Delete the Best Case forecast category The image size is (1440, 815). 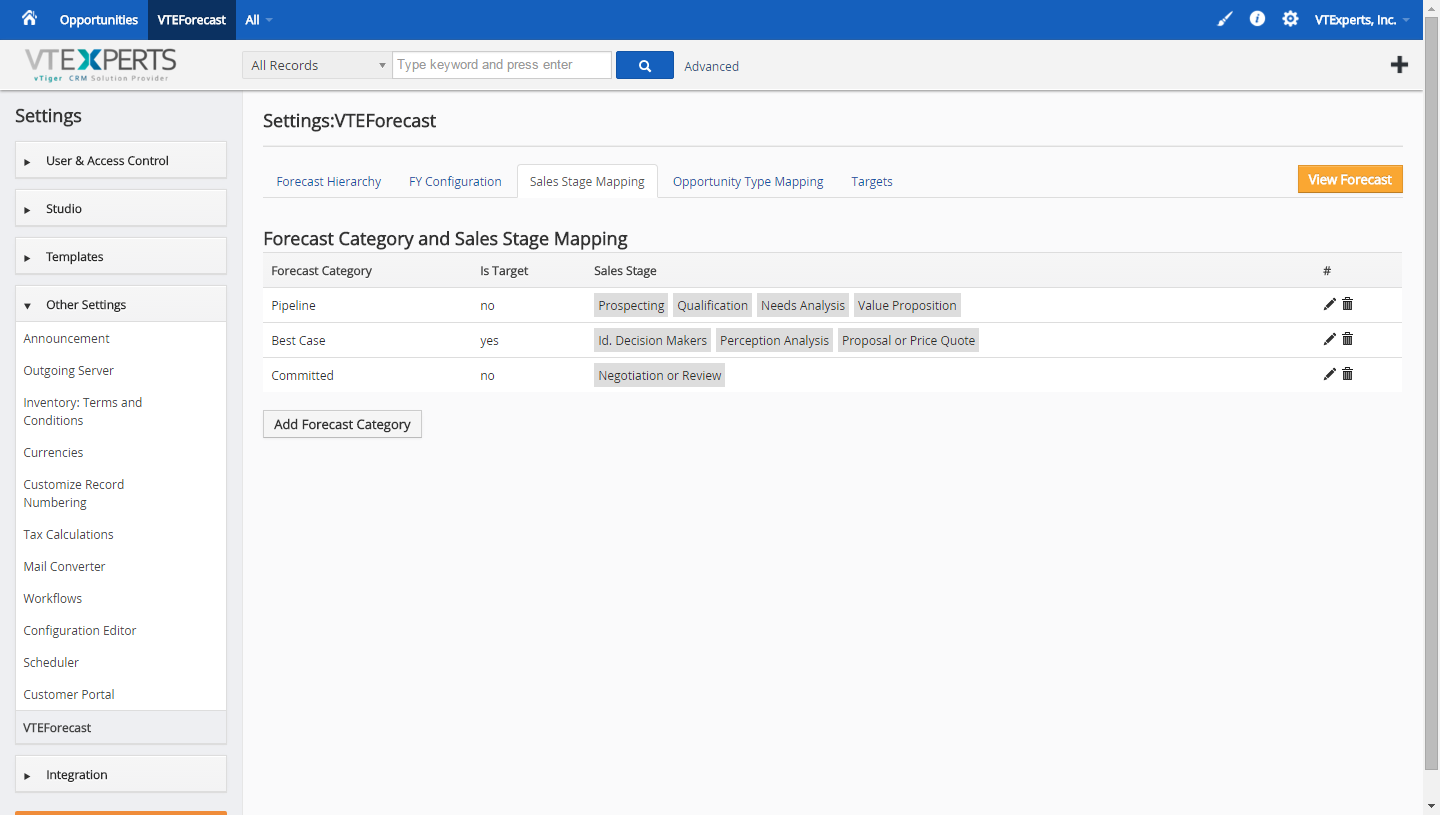pyautogui.click(x=1347, y=339)
